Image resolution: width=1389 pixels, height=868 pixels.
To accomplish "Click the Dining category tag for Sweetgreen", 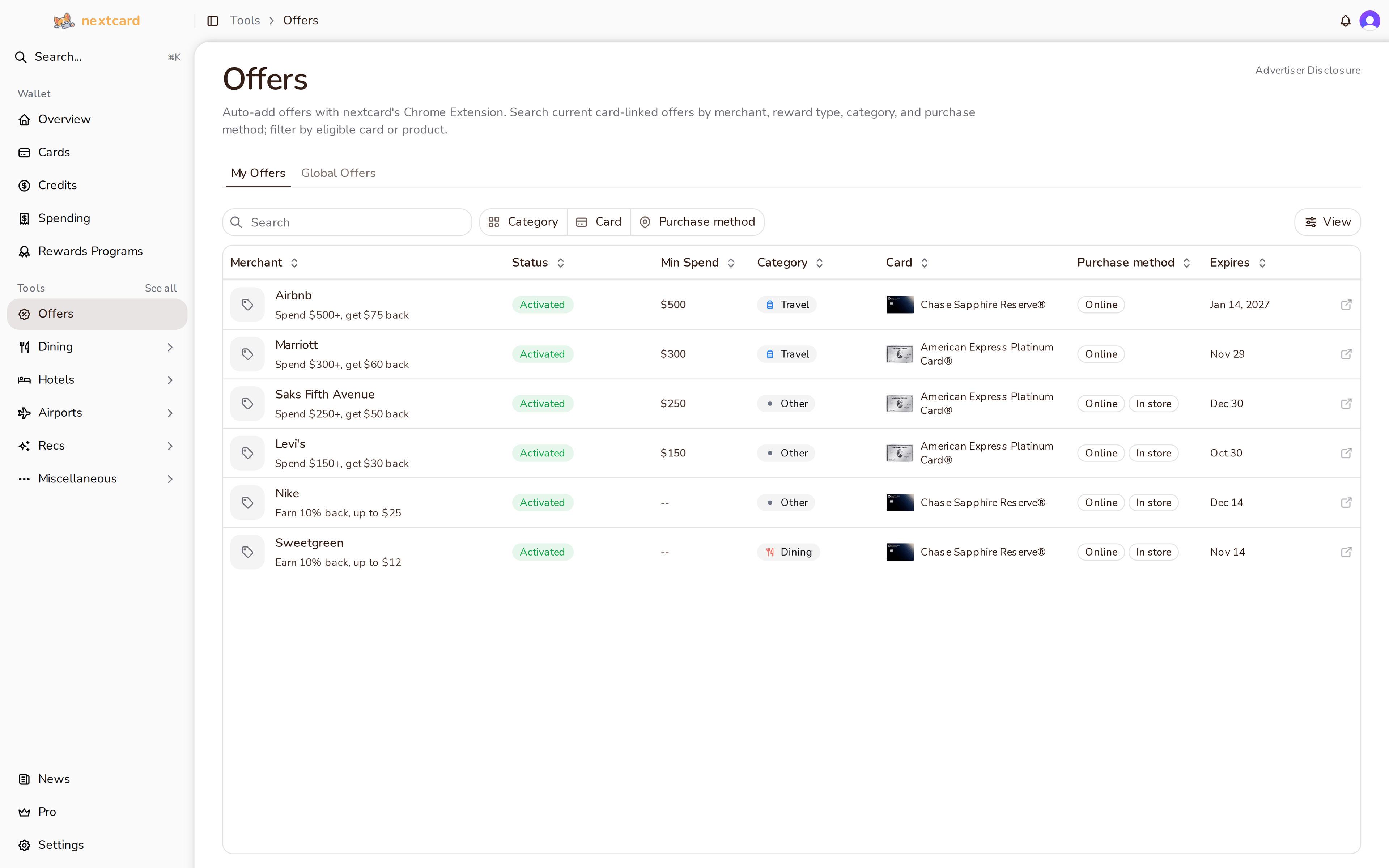I will (788, 552).
